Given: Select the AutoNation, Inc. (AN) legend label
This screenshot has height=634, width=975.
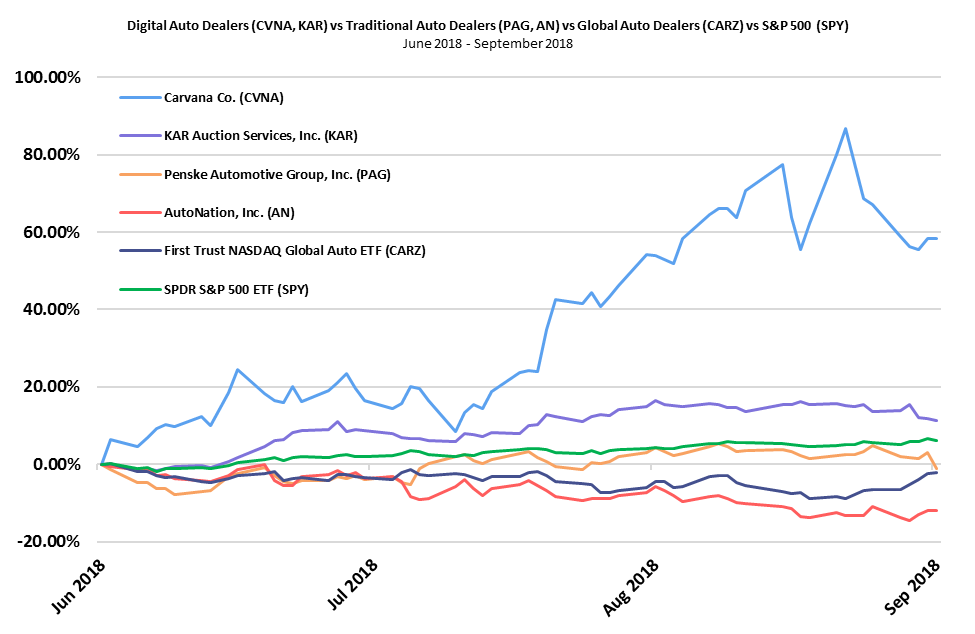Looking at the screenshot, I should pos(229,213).
